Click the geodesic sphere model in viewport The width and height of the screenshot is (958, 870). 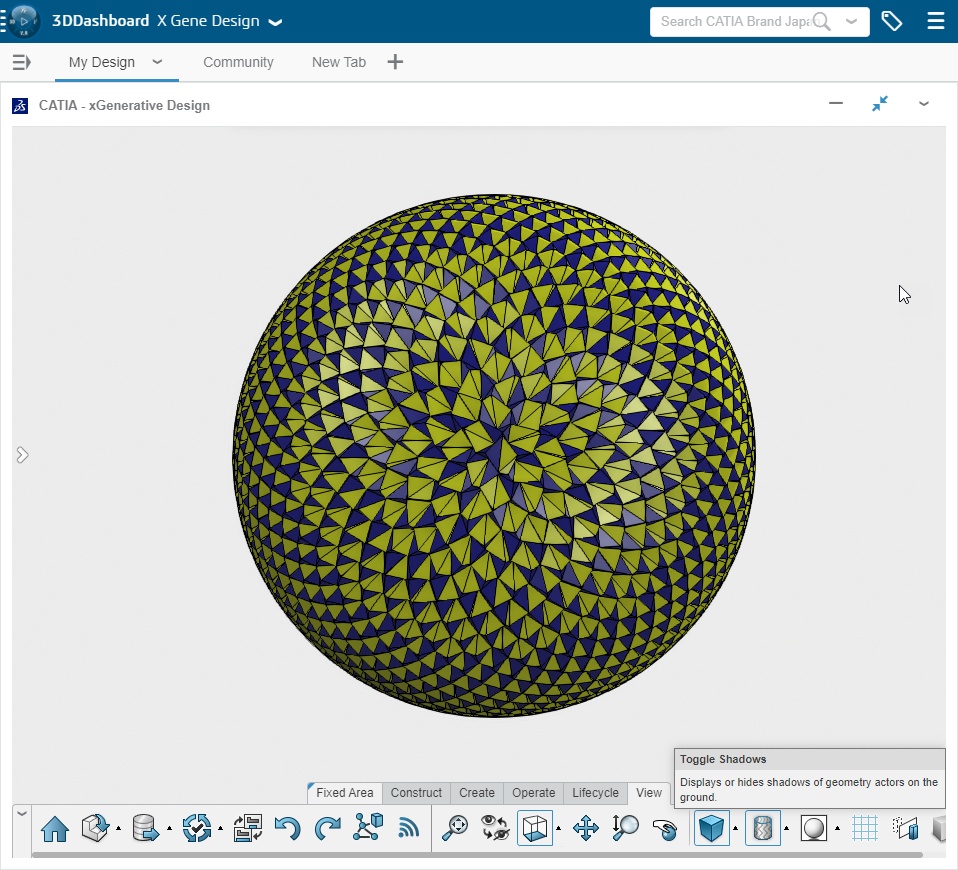494,456
